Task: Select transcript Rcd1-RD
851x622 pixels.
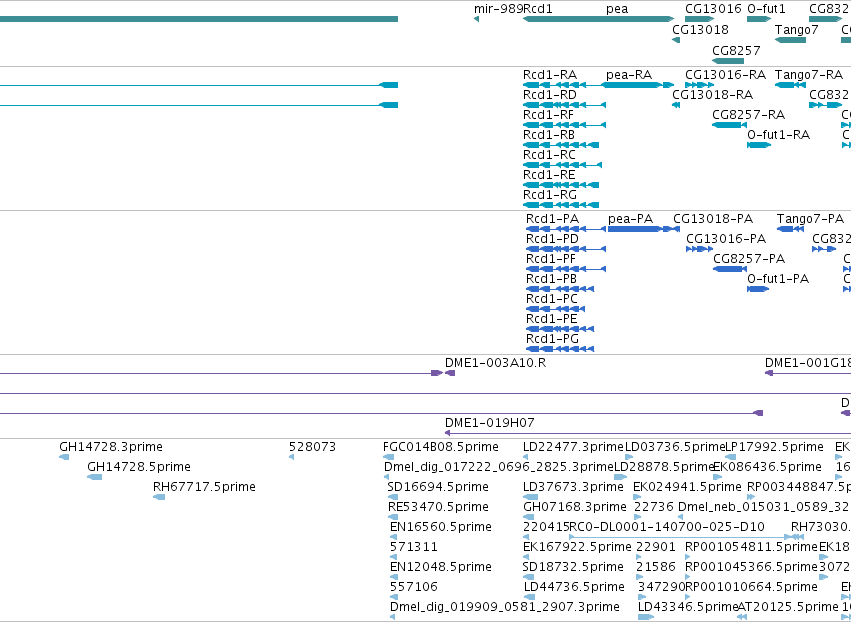Action: click(550, 95)
